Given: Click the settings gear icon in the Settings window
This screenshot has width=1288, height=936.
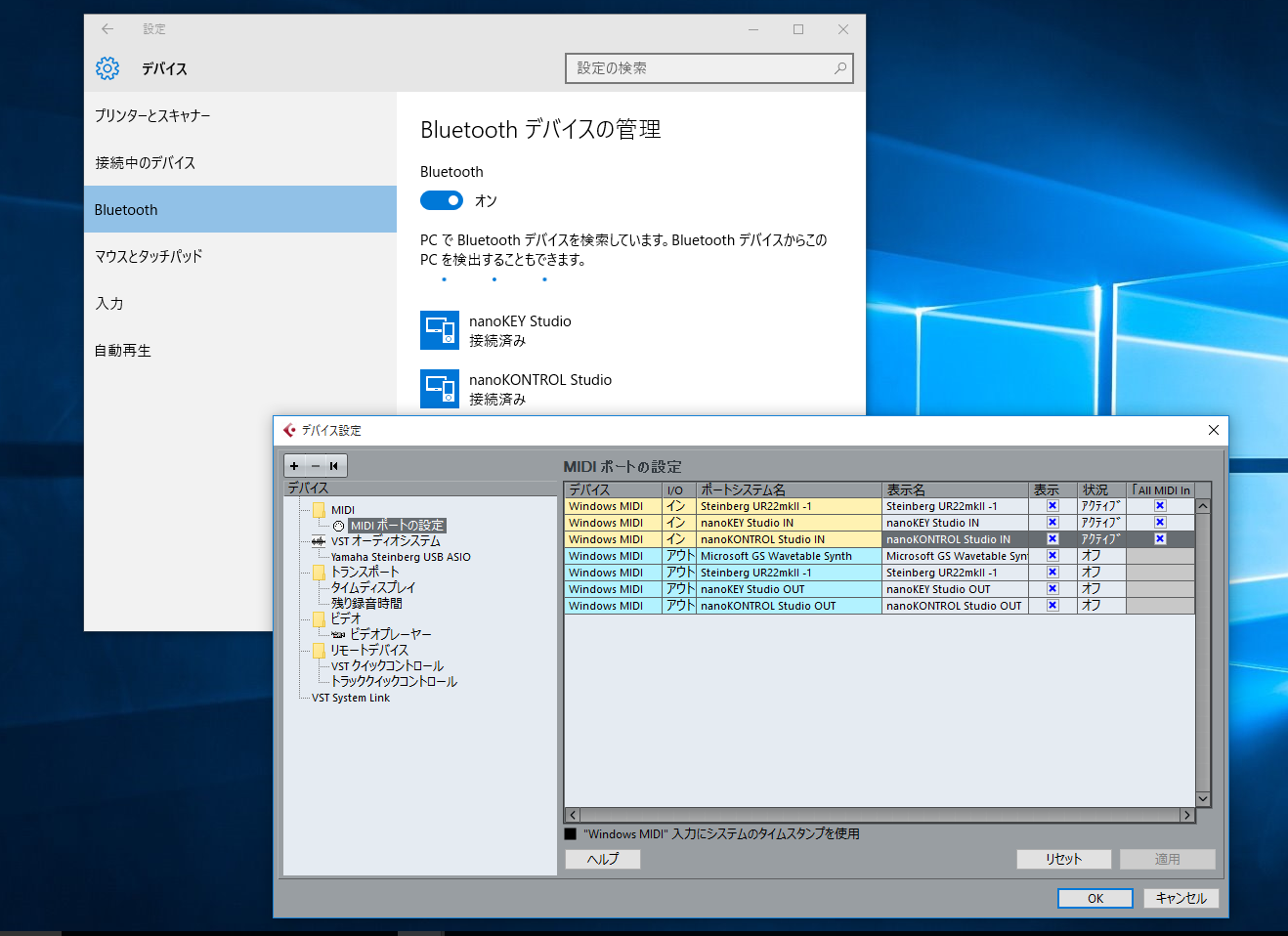Looking at the screenshot, I should (x=107, y=68).
